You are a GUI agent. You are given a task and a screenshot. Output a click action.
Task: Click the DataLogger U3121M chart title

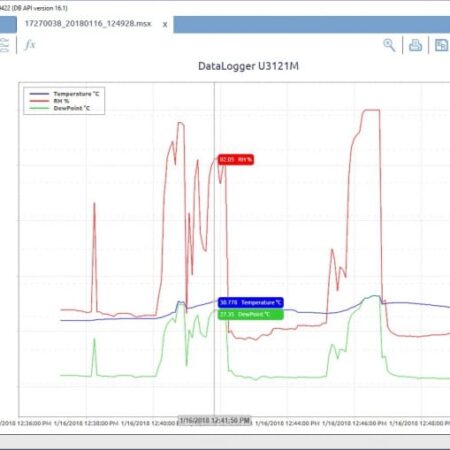point(248,66)
